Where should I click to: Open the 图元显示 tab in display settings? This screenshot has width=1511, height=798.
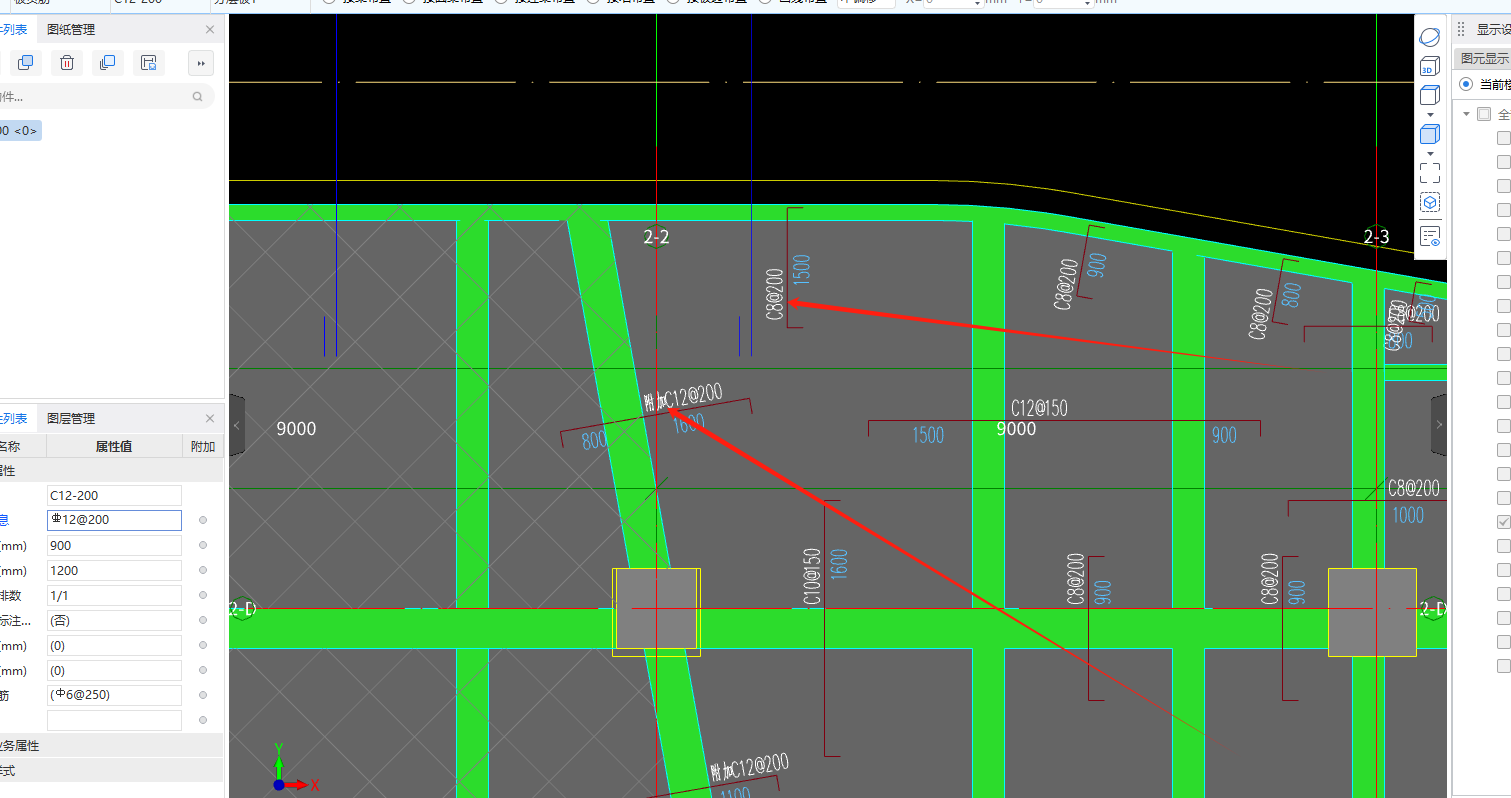click(x=1484, y=58)
